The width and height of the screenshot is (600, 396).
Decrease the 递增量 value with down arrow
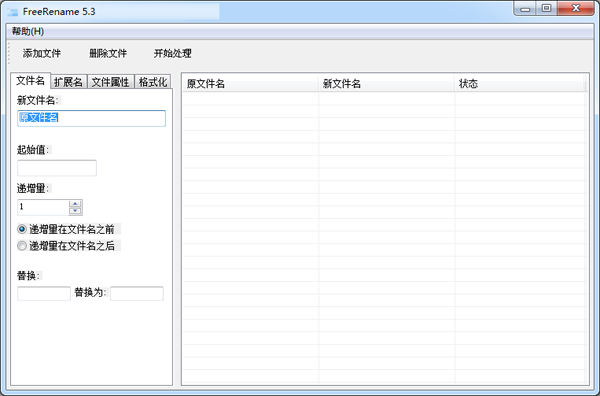pyautogui.click(x=75, y=211)
